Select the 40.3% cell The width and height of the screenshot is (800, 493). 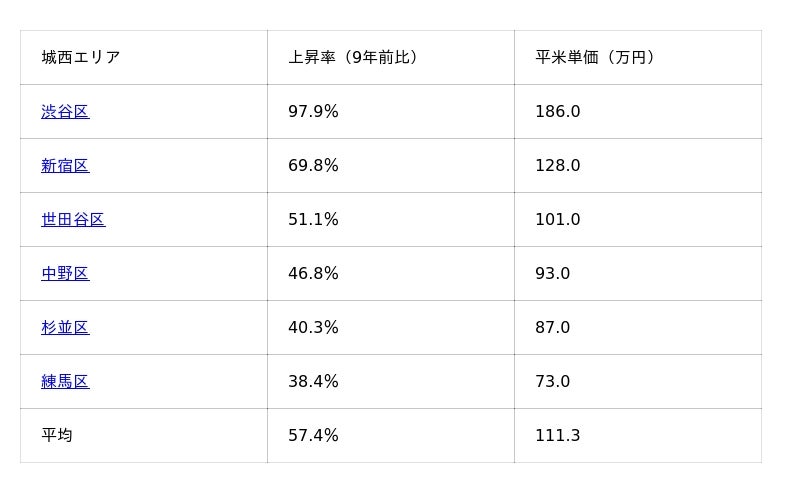point(313,328)
